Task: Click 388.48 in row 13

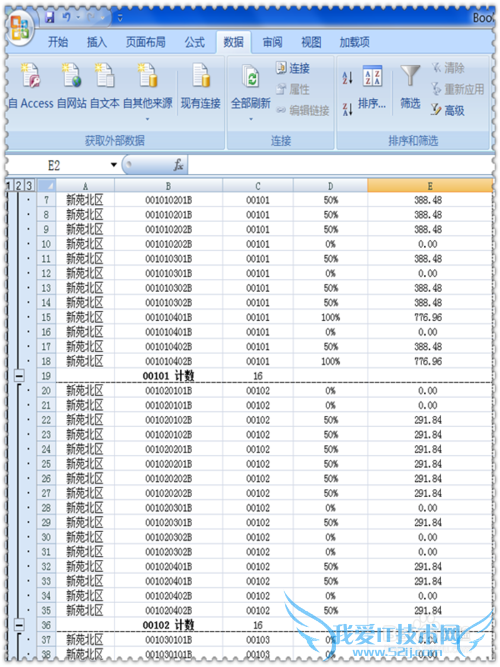Action: pos(429,288)
